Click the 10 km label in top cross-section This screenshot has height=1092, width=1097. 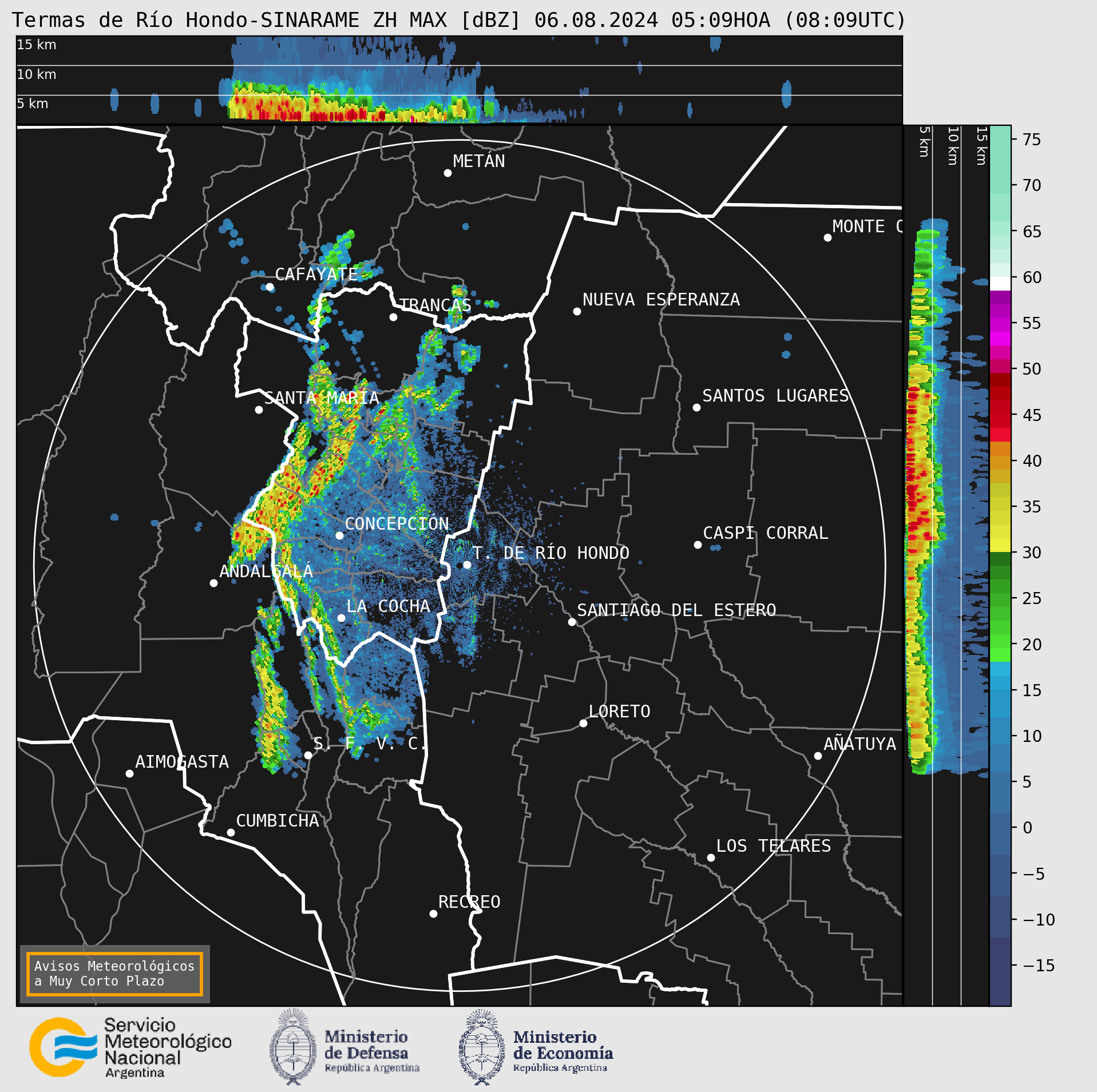[x=37, y=74]
